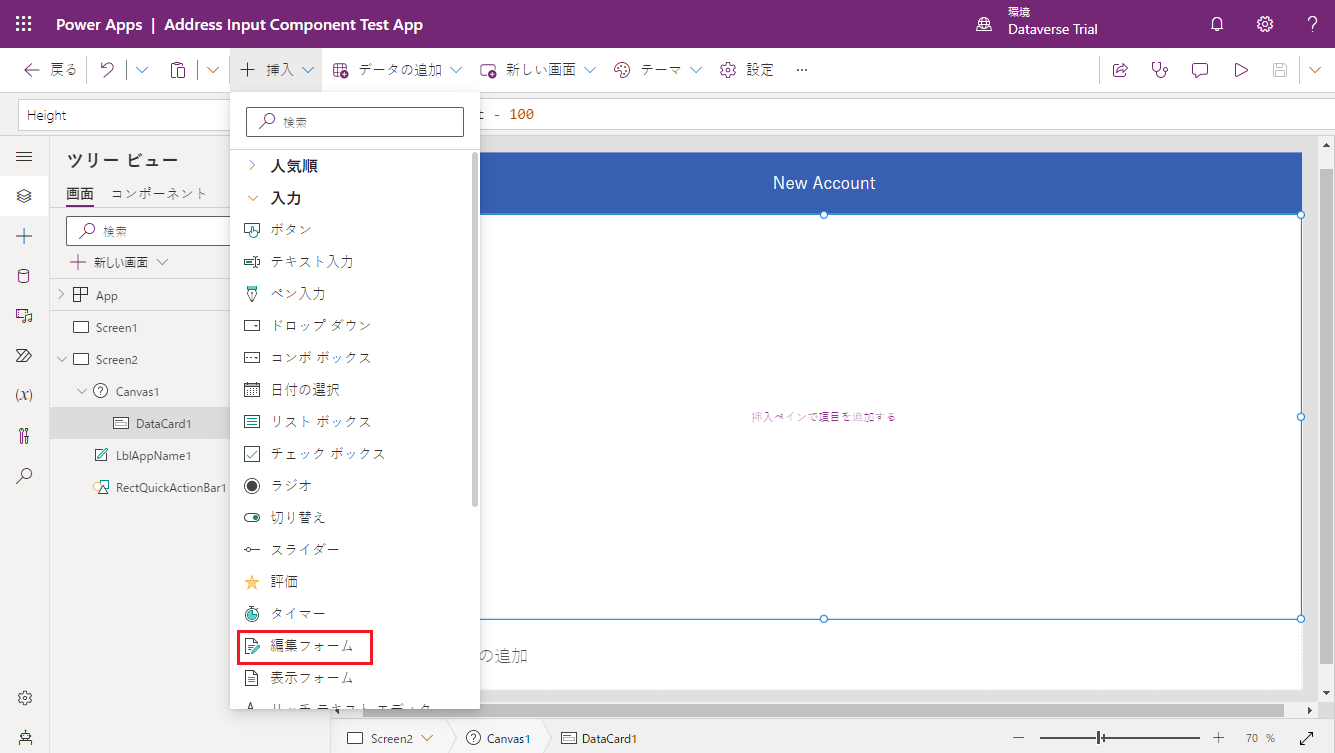
Task: Open the advanced tools icon in sidebar
Action: (x=24, y=436)
